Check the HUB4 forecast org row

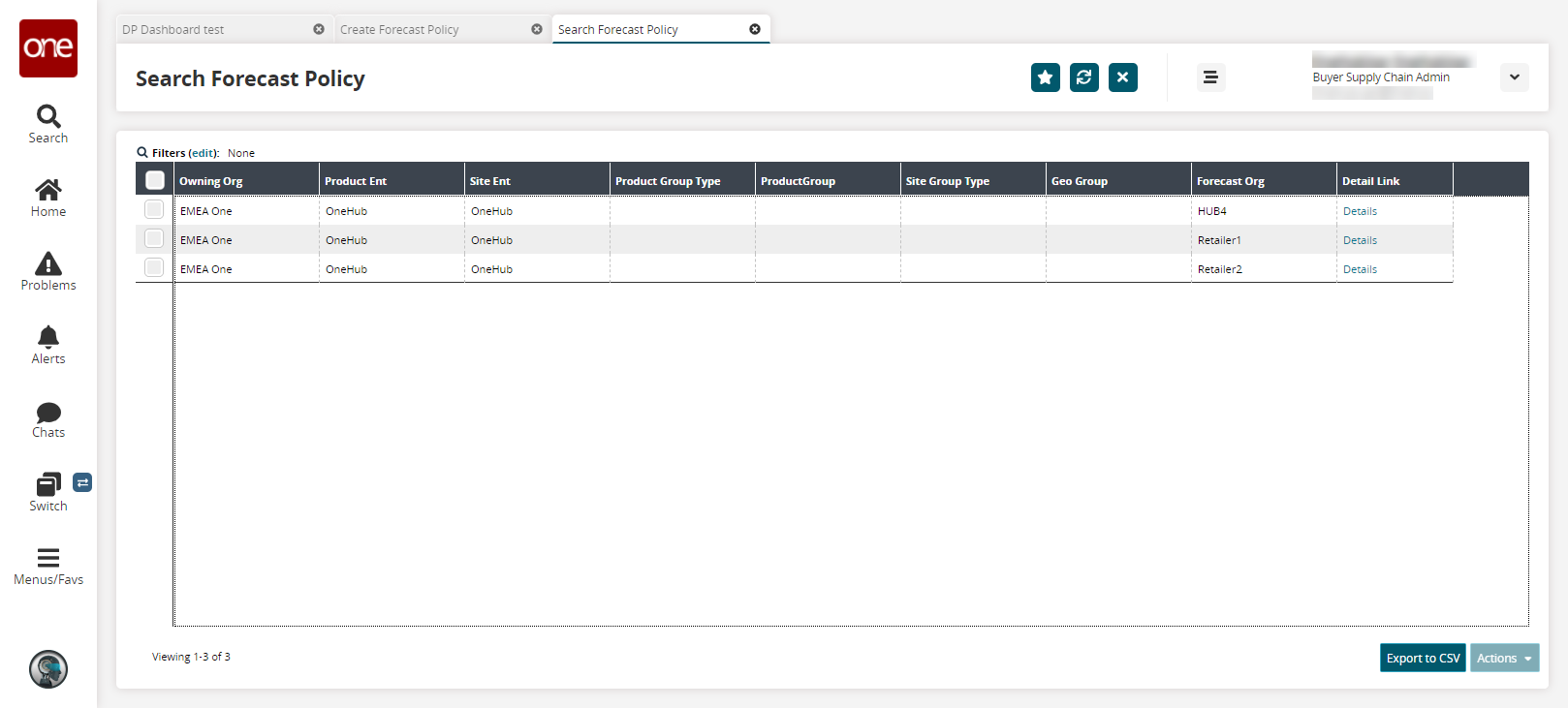[154, 209]
